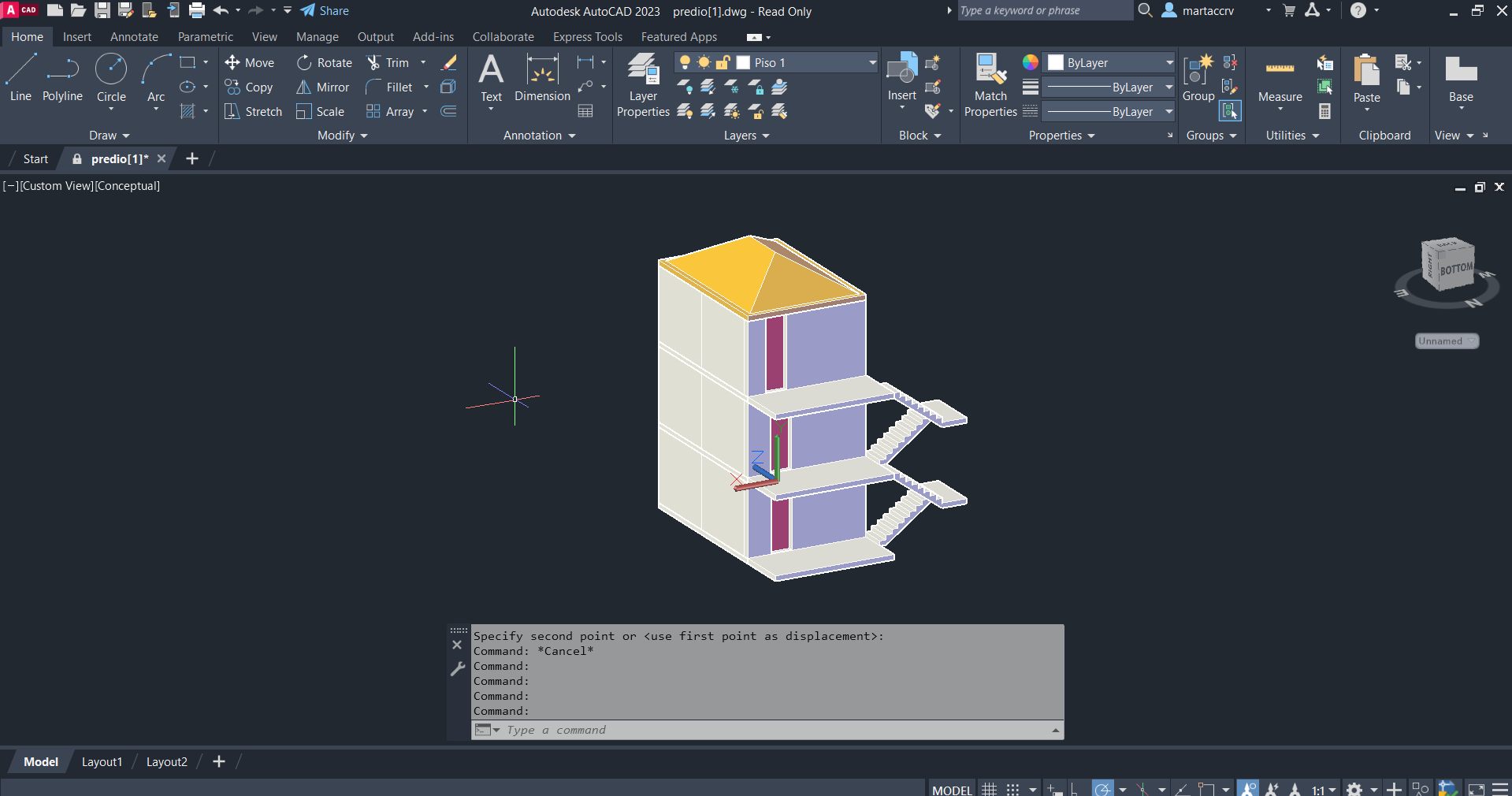This screenshot has height=796, width=1512.
Task: Switch to the Annotate ribbon tab
Action: click(x=134, y=37)
